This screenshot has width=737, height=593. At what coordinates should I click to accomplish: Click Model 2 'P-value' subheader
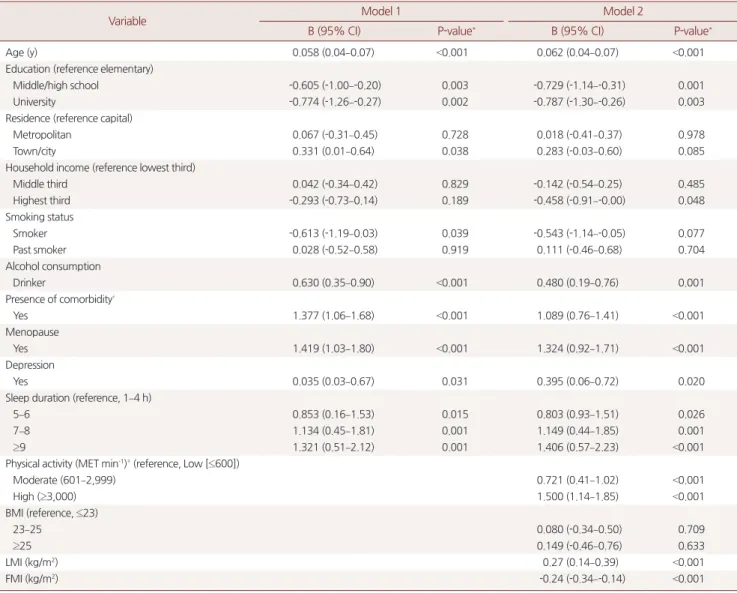click(x=692, y=31)
